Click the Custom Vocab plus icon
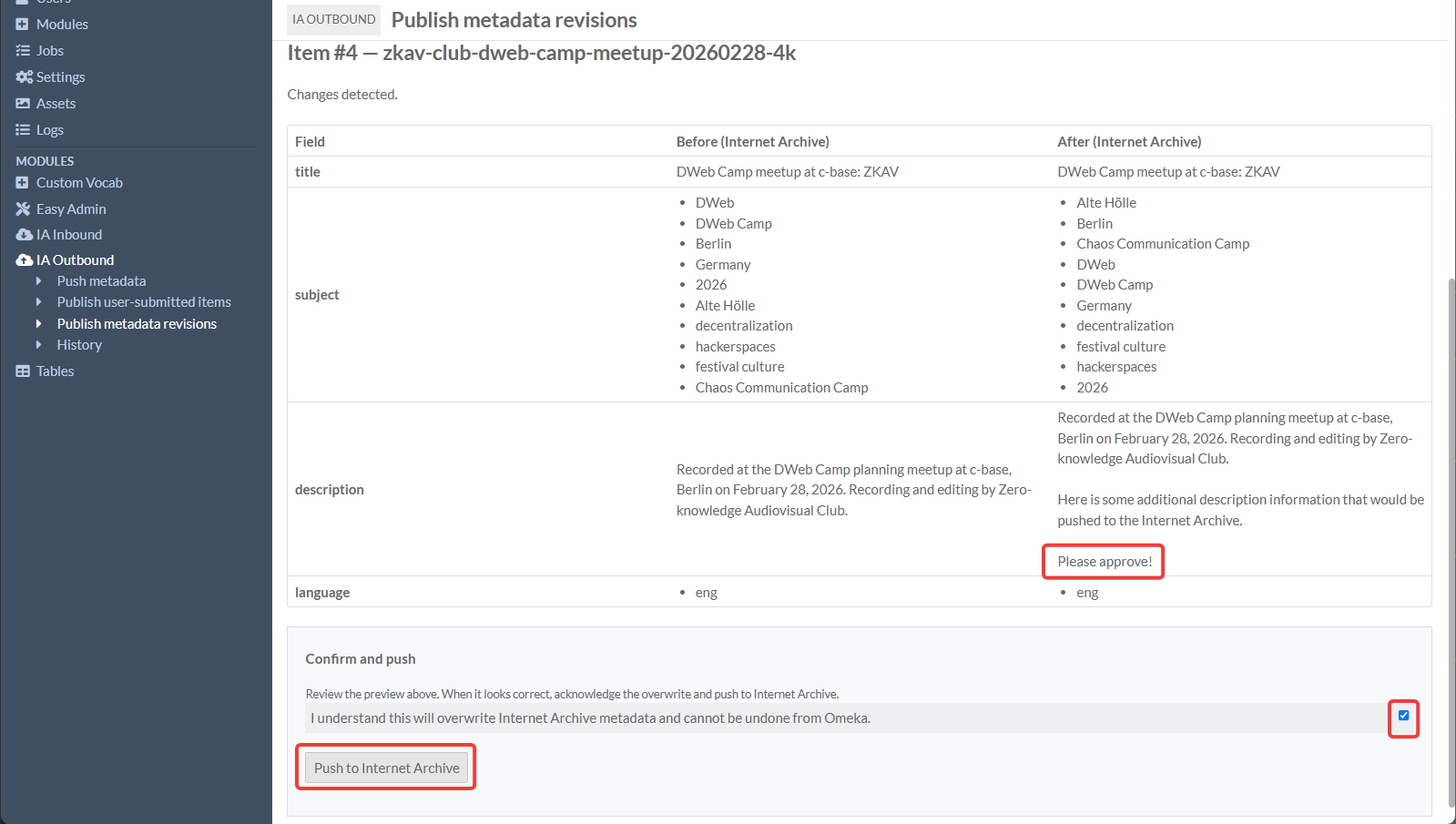The width and height of the screenshot is (1456, 824). (x=23, y=183)
